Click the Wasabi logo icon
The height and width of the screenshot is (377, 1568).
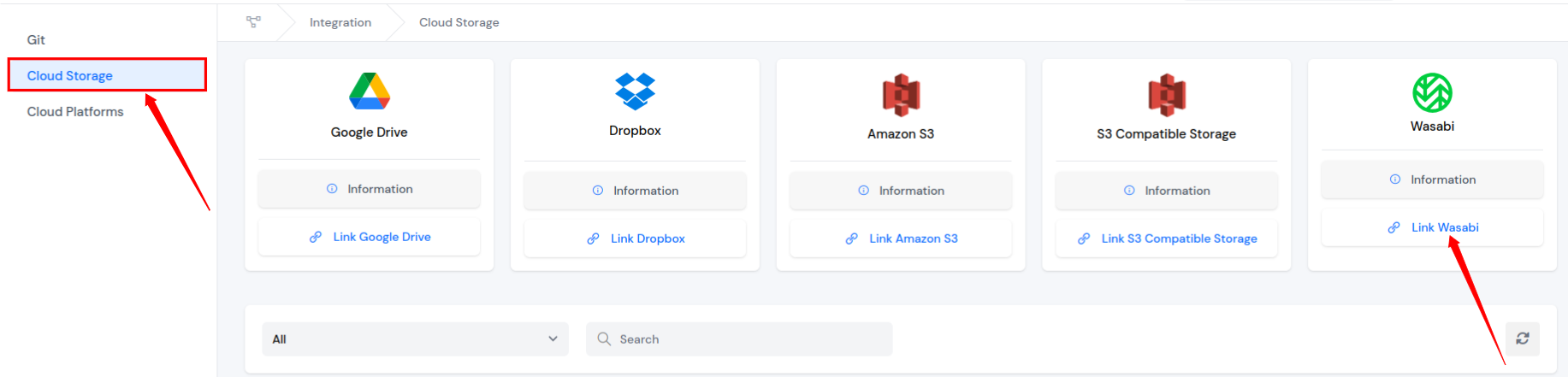(1432, 92)
